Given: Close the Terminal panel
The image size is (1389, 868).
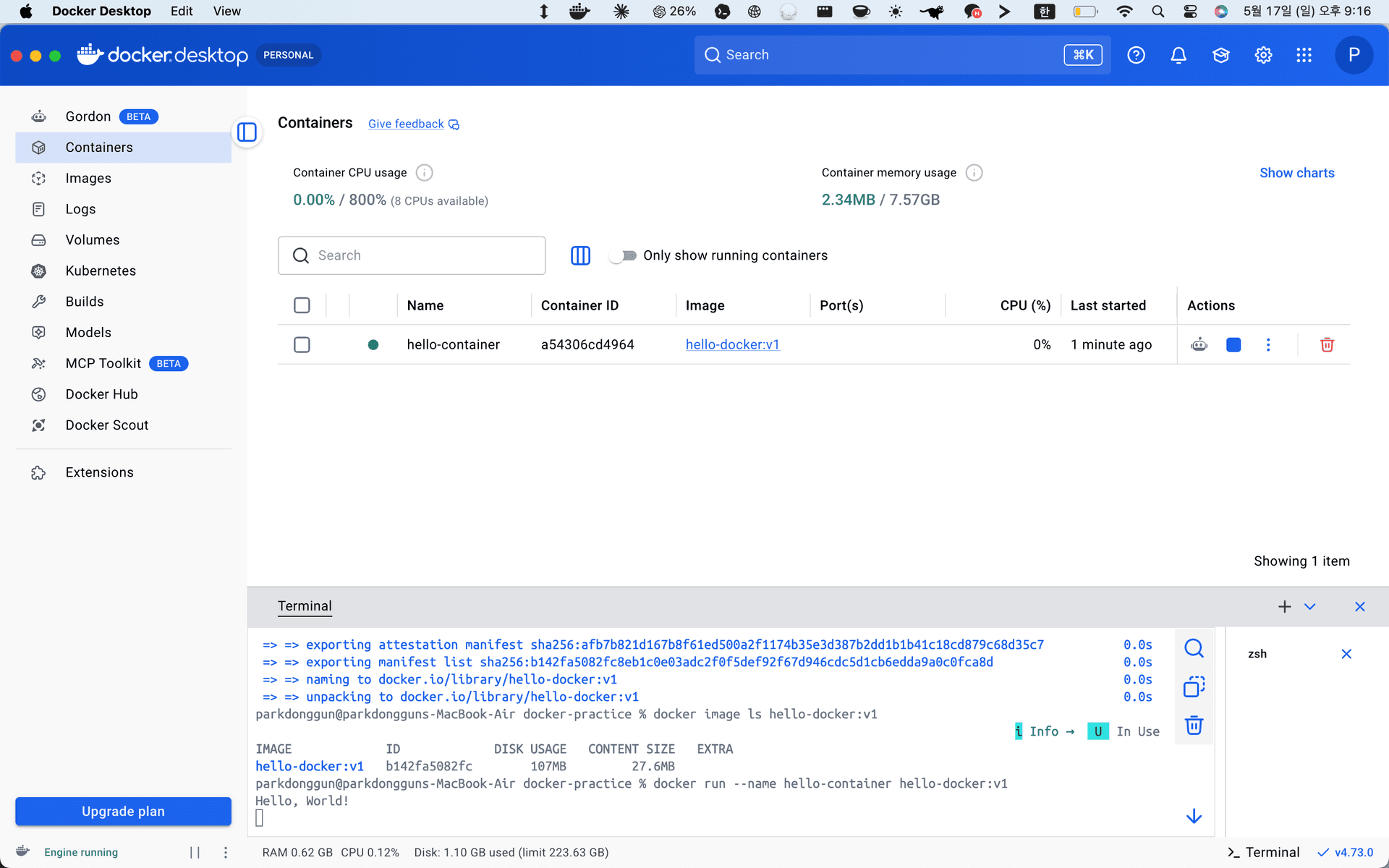Looking at the screenshot, I should 1359,607.
